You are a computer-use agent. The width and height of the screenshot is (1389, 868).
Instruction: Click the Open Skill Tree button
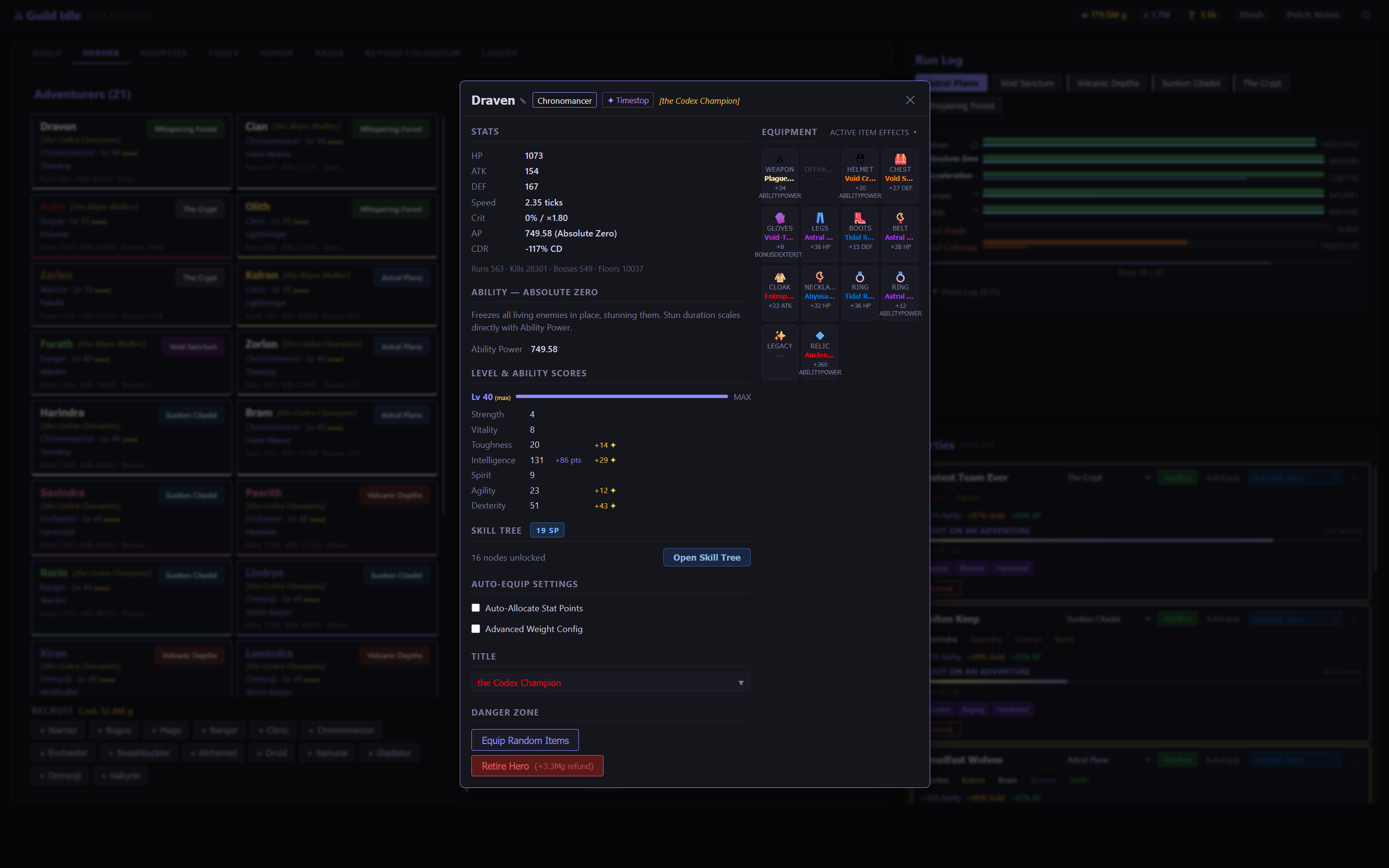coord(706,557)
